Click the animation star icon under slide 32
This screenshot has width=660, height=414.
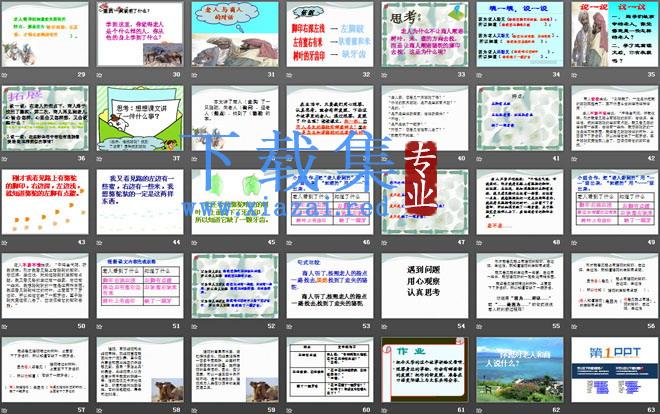click(289, 74)
